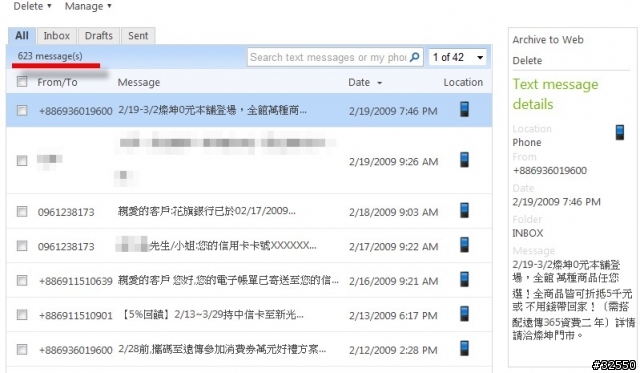Click phone icon on 2/19/2009 7:46 PM row

(x=464, y=109)
